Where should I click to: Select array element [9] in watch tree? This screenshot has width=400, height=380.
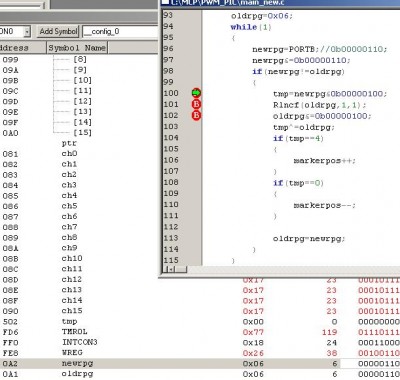tap(80, 70)
